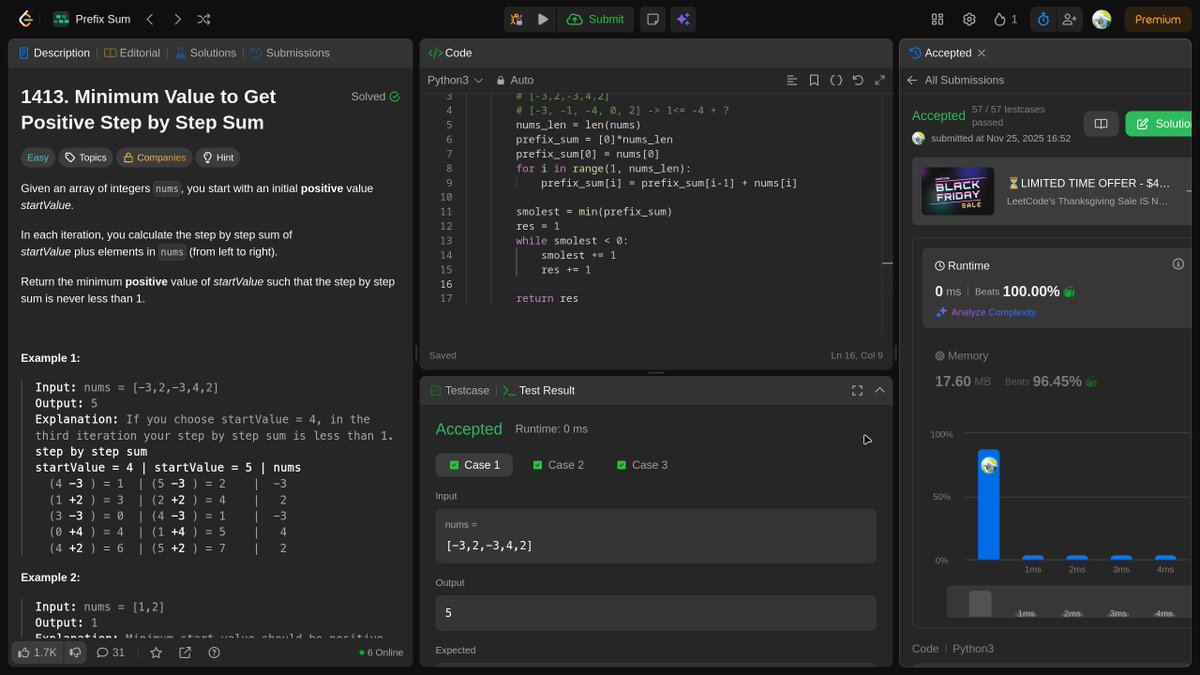Submit the solution
The width and height of the screenshot is (1200, 675).
point(596,19)
